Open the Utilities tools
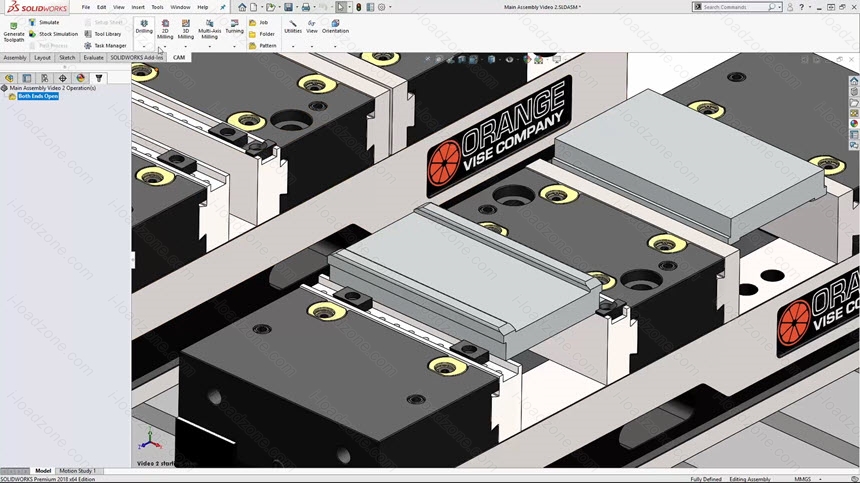Image resolution: width=860 pixels, height=483 pixels. click(293, 27)
